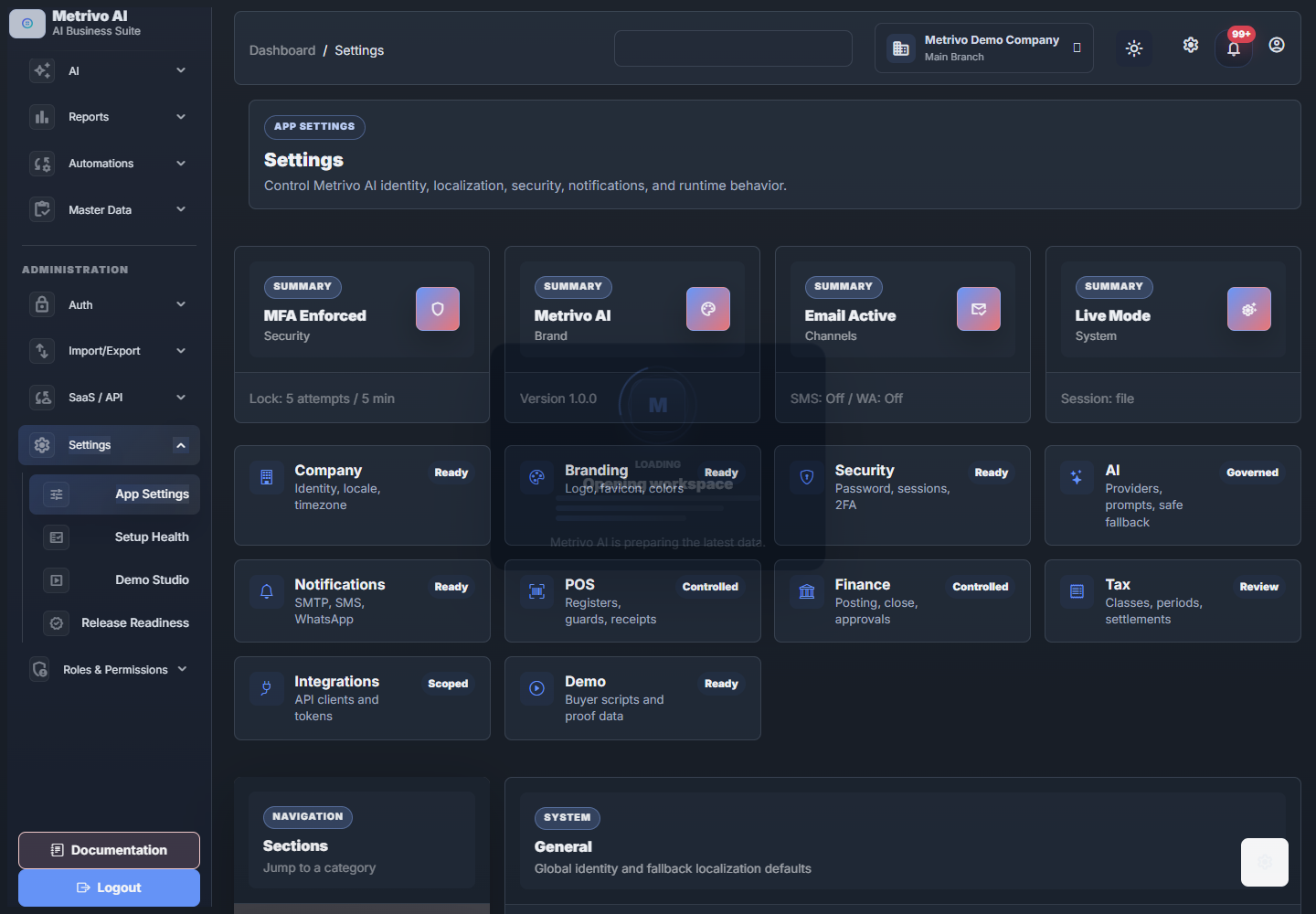Click the Metrivo AI Brand palette icon
The width and height of the screenshot is (1316, 914).
point(708,309)
